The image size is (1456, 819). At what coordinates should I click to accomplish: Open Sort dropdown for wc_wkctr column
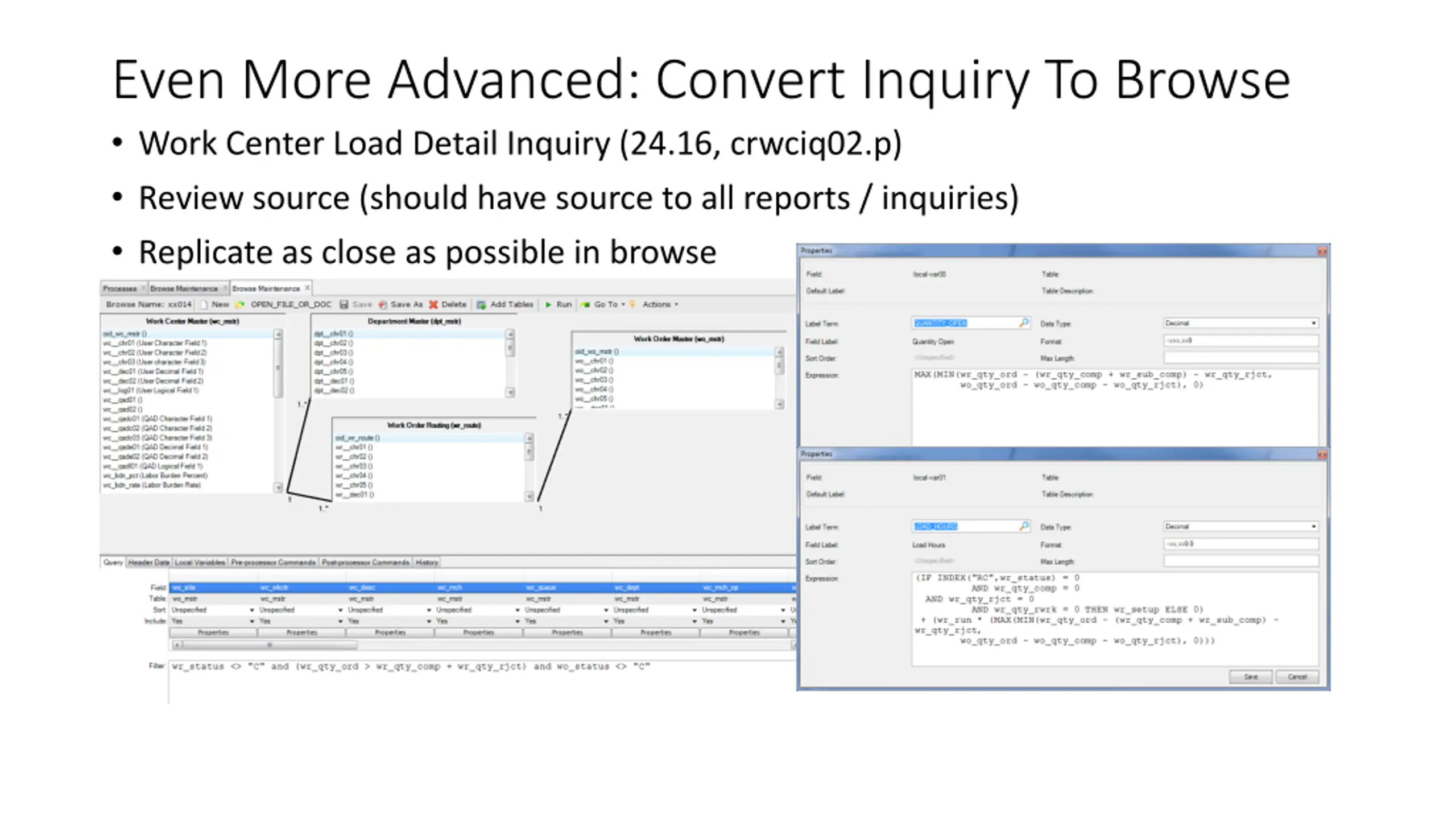(340, 610)
